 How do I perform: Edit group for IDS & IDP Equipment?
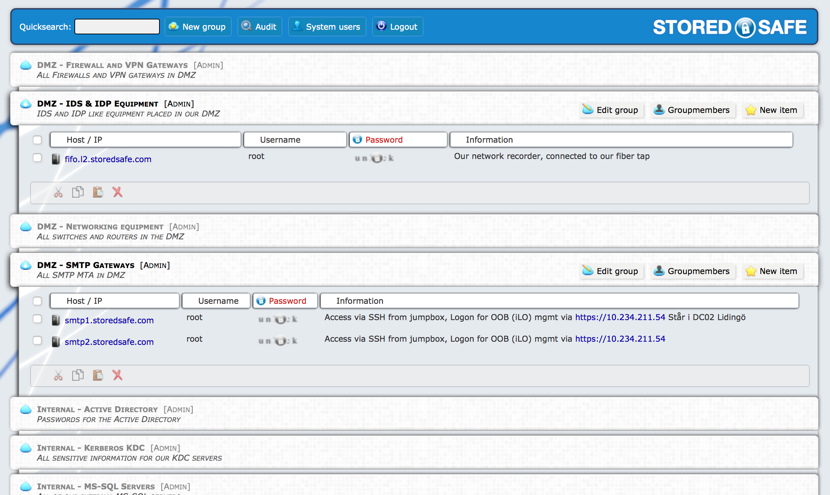click(611, 110)
